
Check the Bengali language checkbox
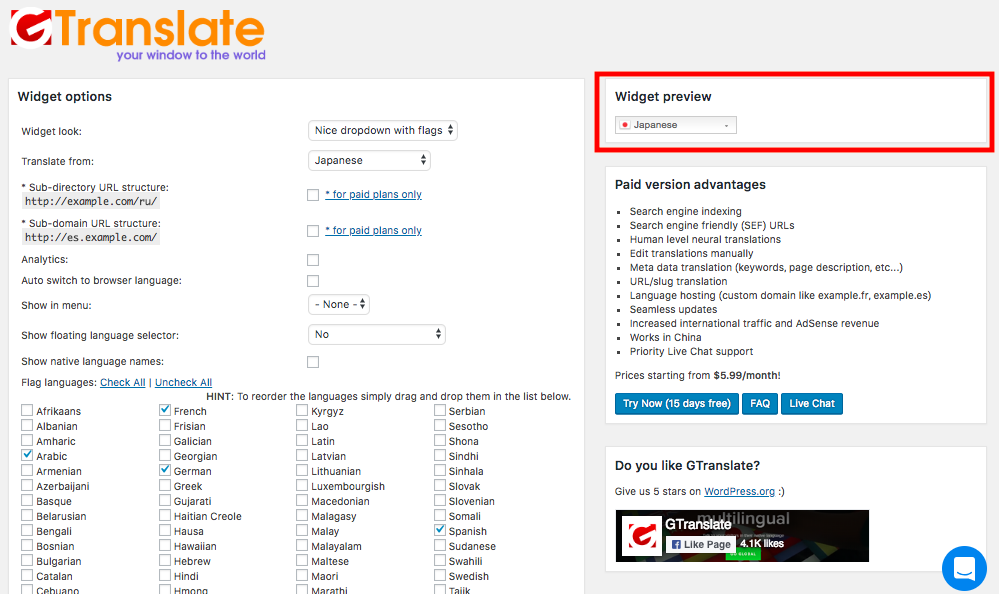[27, 530]
